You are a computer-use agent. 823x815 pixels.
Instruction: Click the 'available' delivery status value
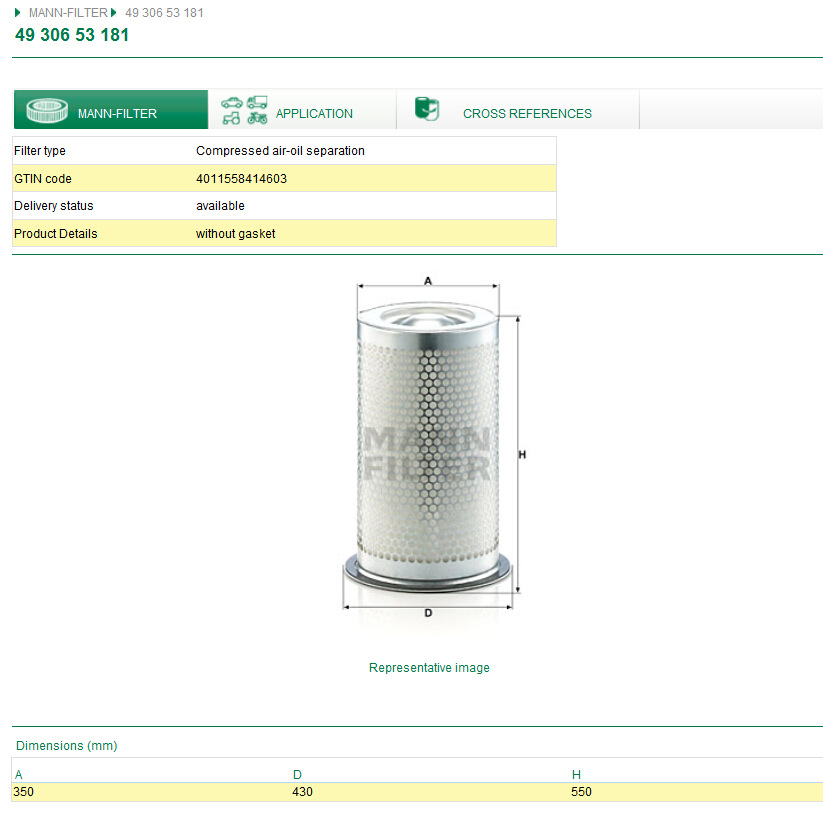[x=220, y=206]
